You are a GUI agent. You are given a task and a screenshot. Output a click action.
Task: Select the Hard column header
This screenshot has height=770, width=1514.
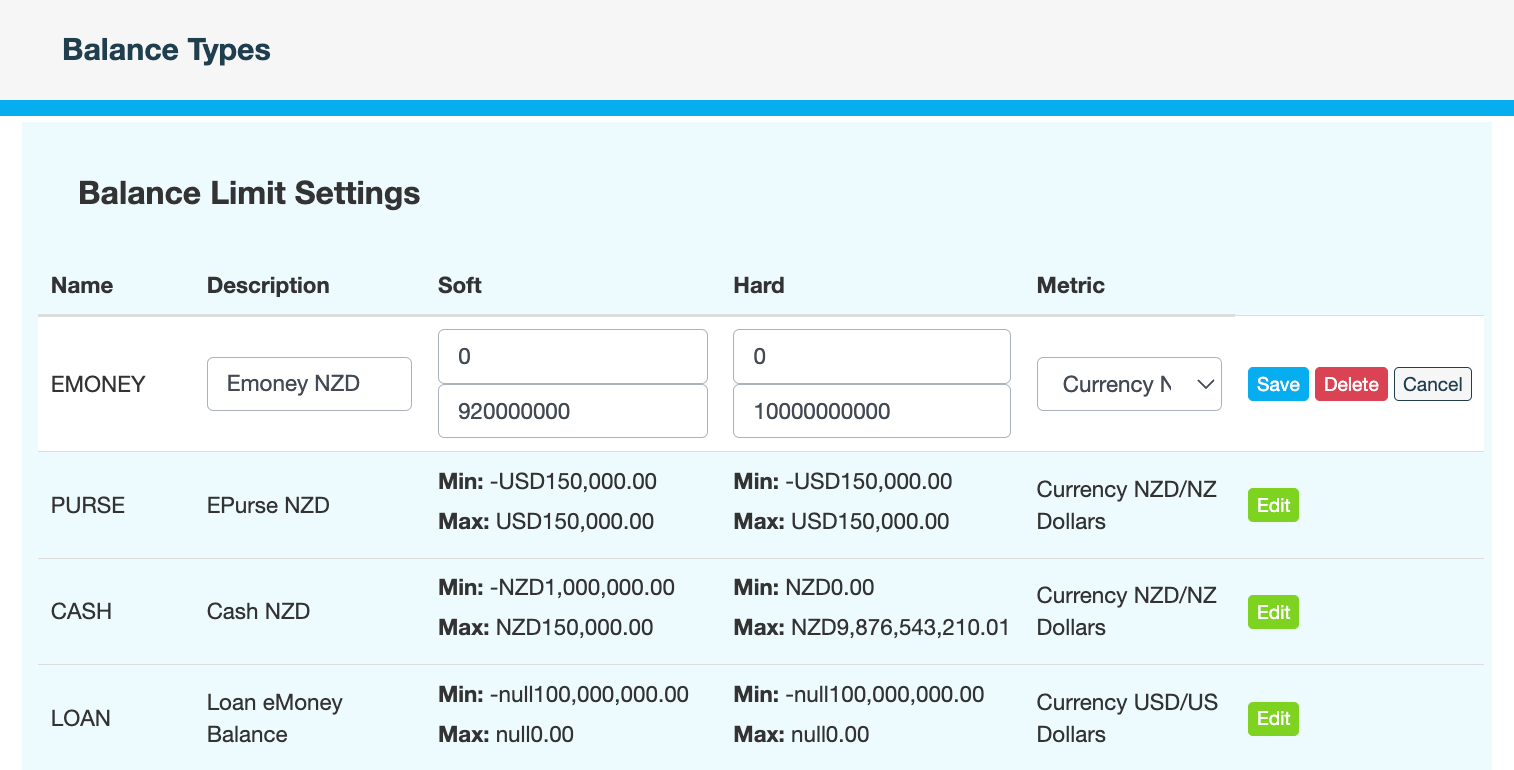pyautogui.click(x=759, y=285)
